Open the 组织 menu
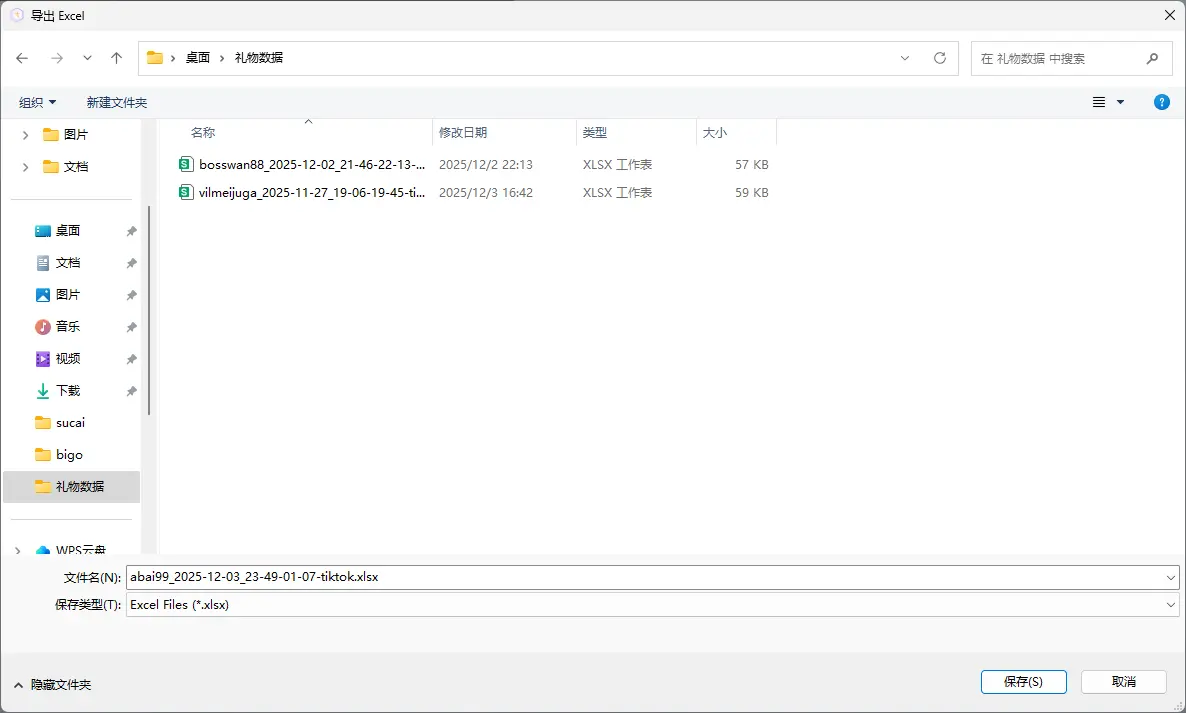Viewport: 1186px width, 713px height. coord(38,102)
